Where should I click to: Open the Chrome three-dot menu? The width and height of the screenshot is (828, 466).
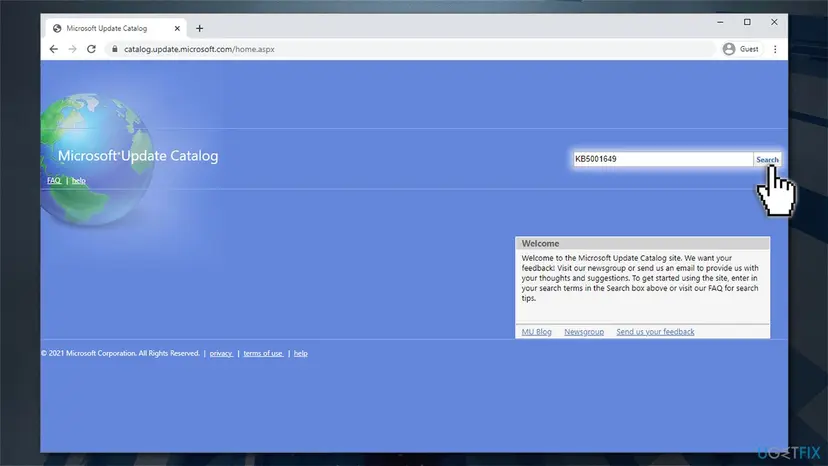(775, 49)
